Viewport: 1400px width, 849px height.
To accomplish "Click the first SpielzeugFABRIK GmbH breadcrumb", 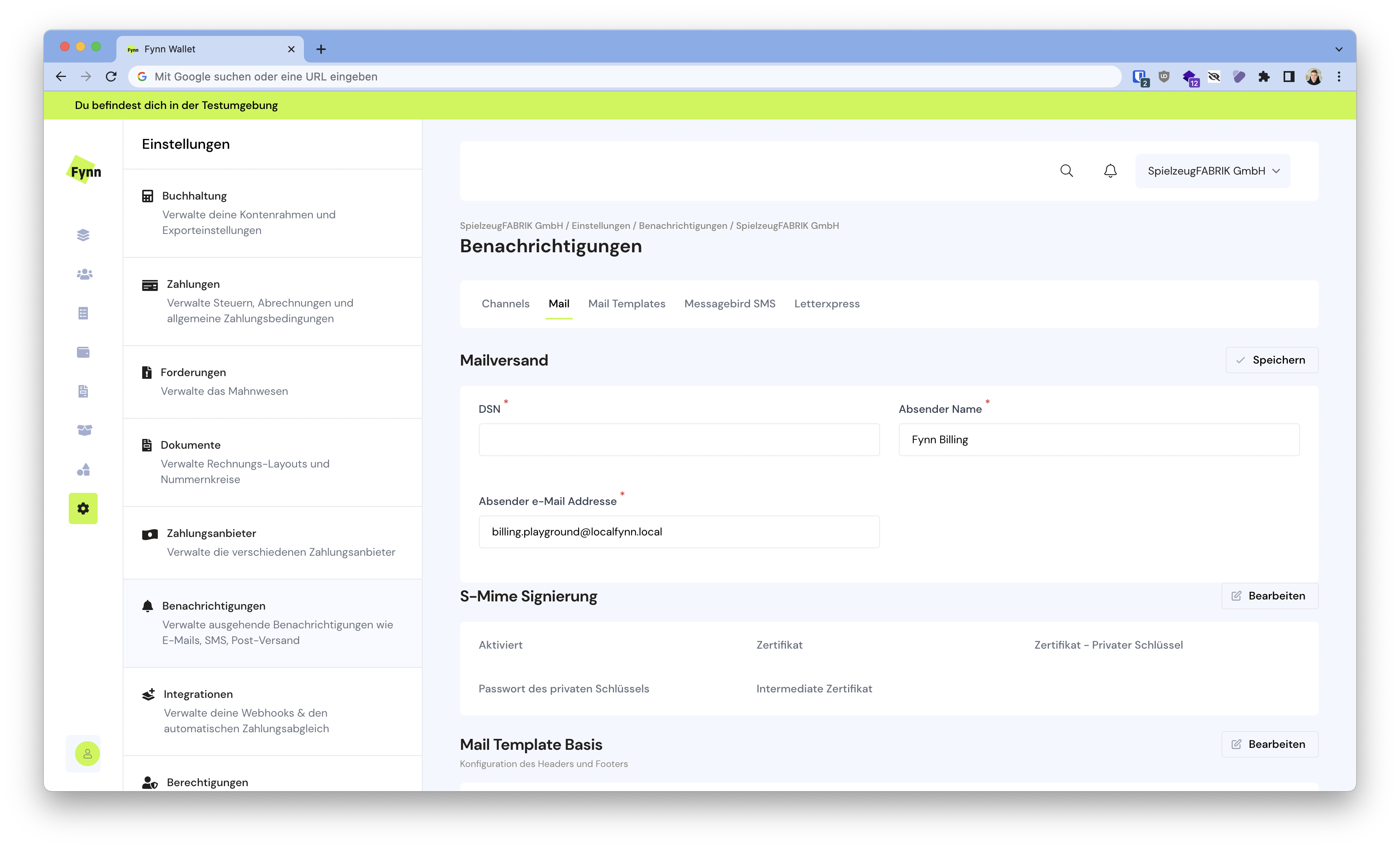I will pos(511,225).
